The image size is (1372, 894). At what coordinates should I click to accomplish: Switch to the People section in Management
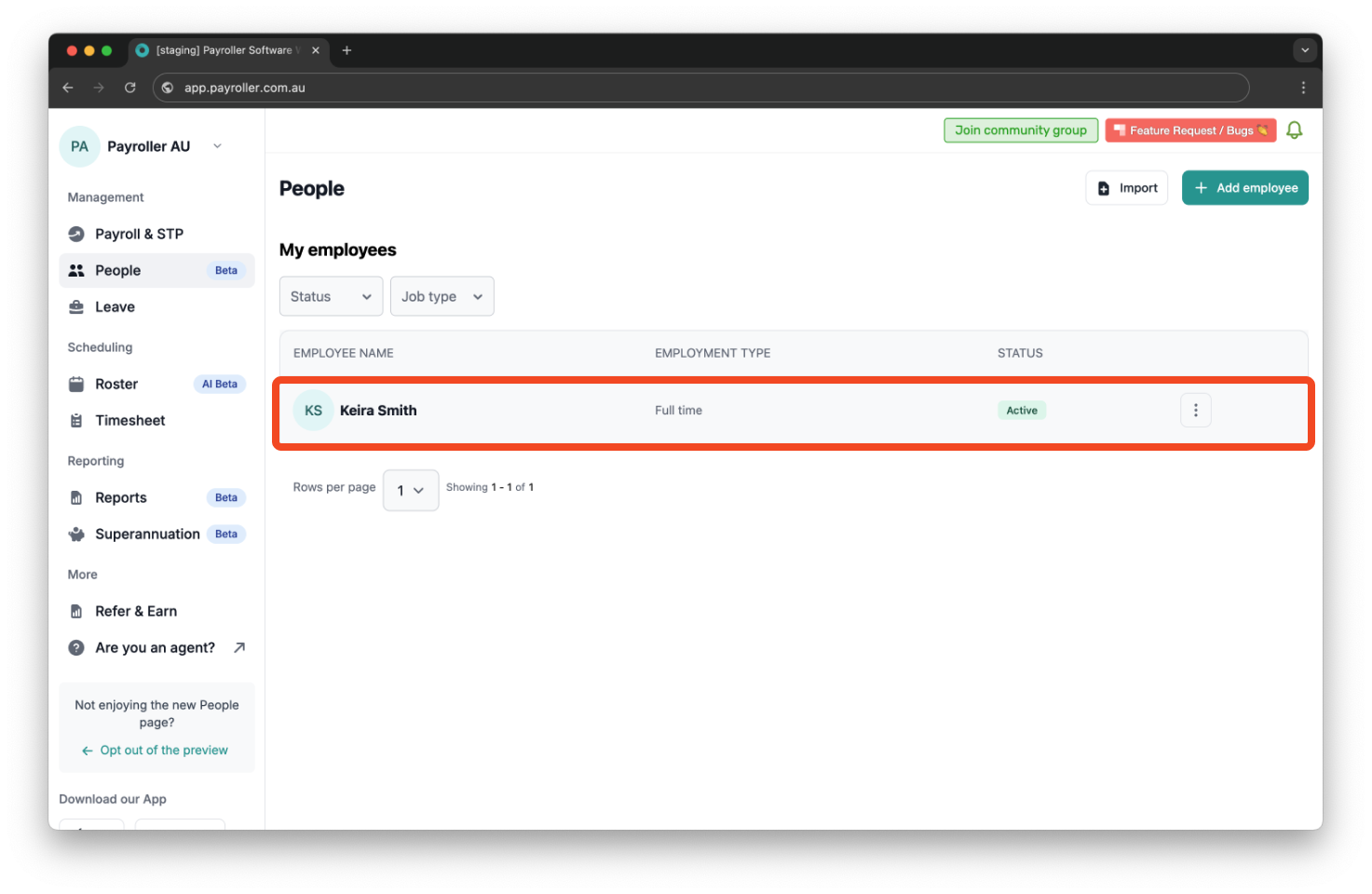point(117,270)
